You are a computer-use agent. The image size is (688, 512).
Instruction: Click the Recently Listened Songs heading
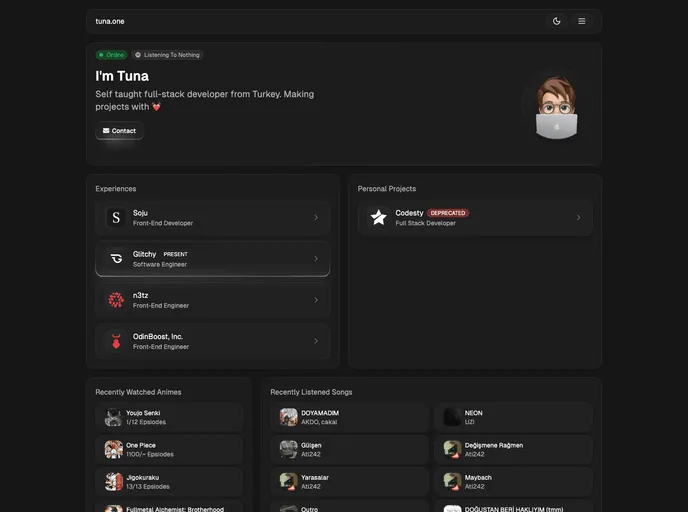311,392
